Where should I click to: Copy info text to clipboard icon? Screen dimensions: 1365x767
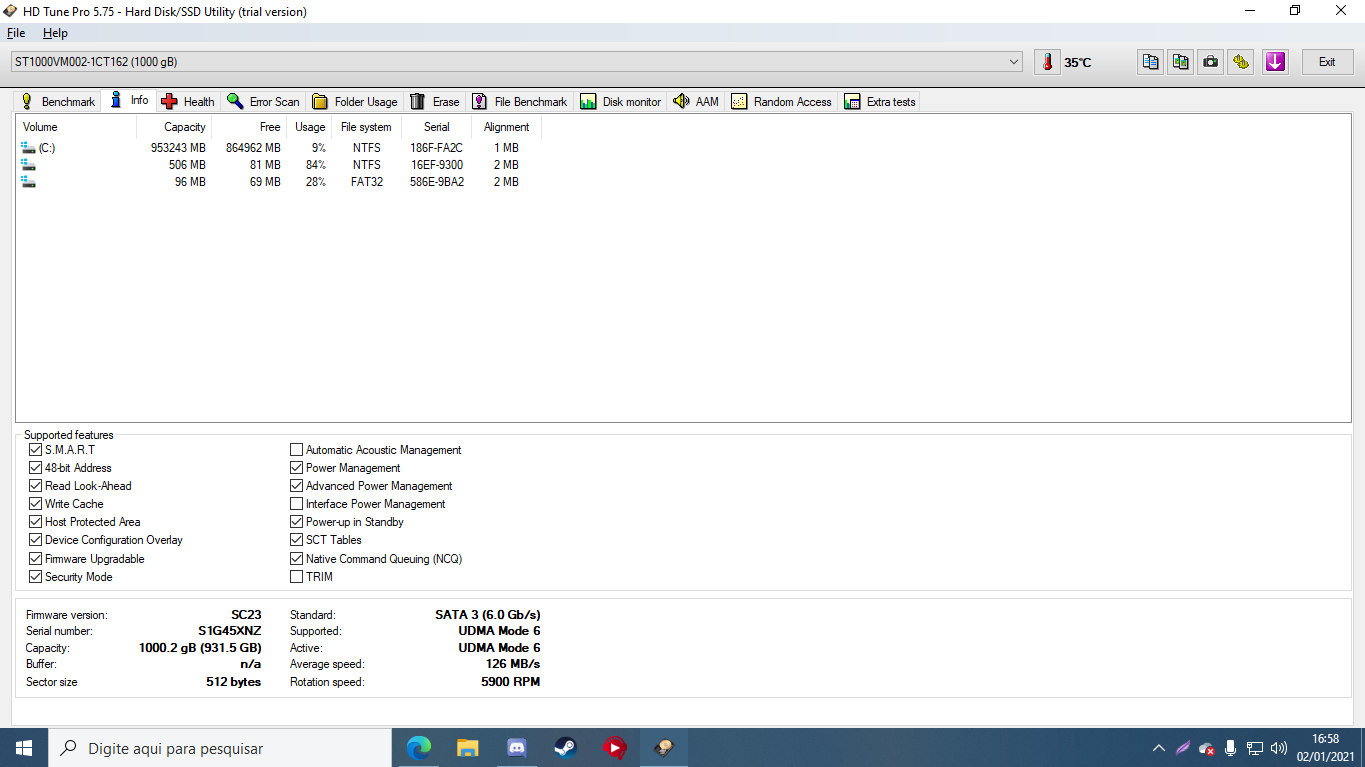pyautogui.click(x=1151, y=62)
